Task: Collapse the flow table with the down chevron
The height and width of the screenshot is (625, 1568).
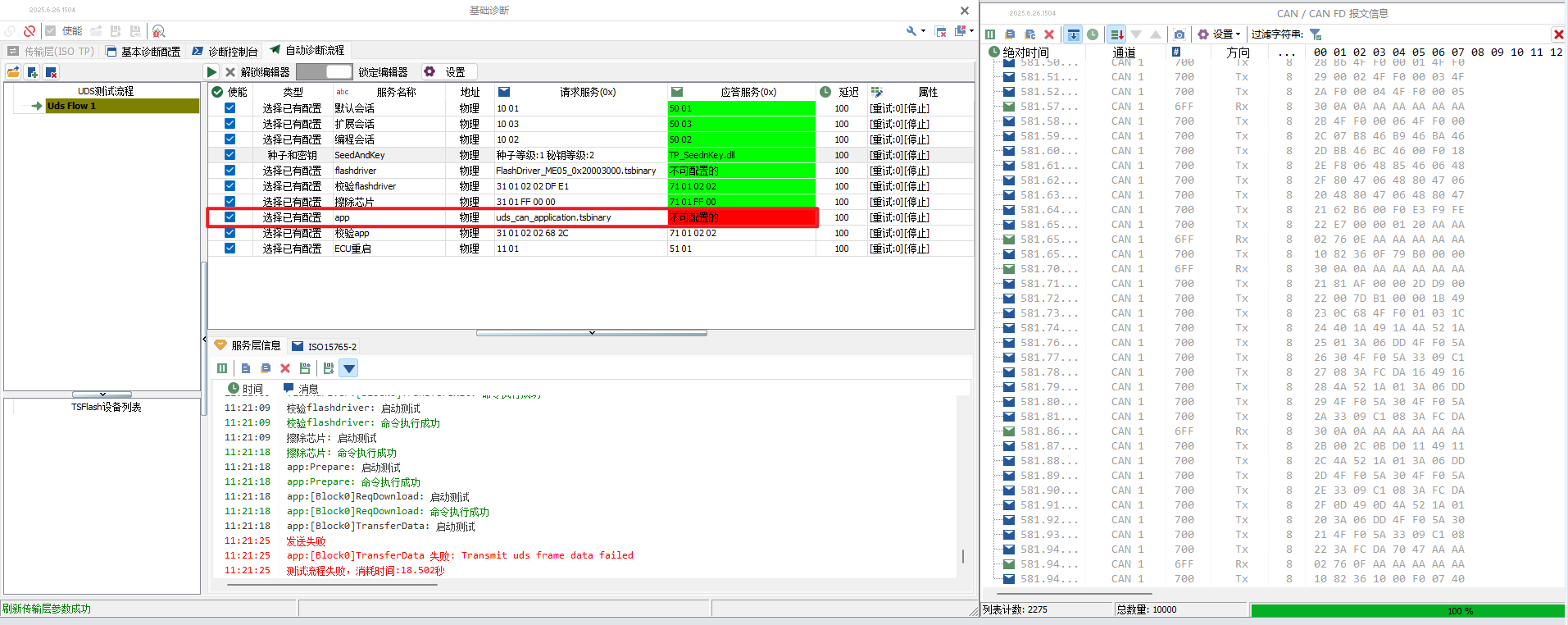Action: click(592, 333)
